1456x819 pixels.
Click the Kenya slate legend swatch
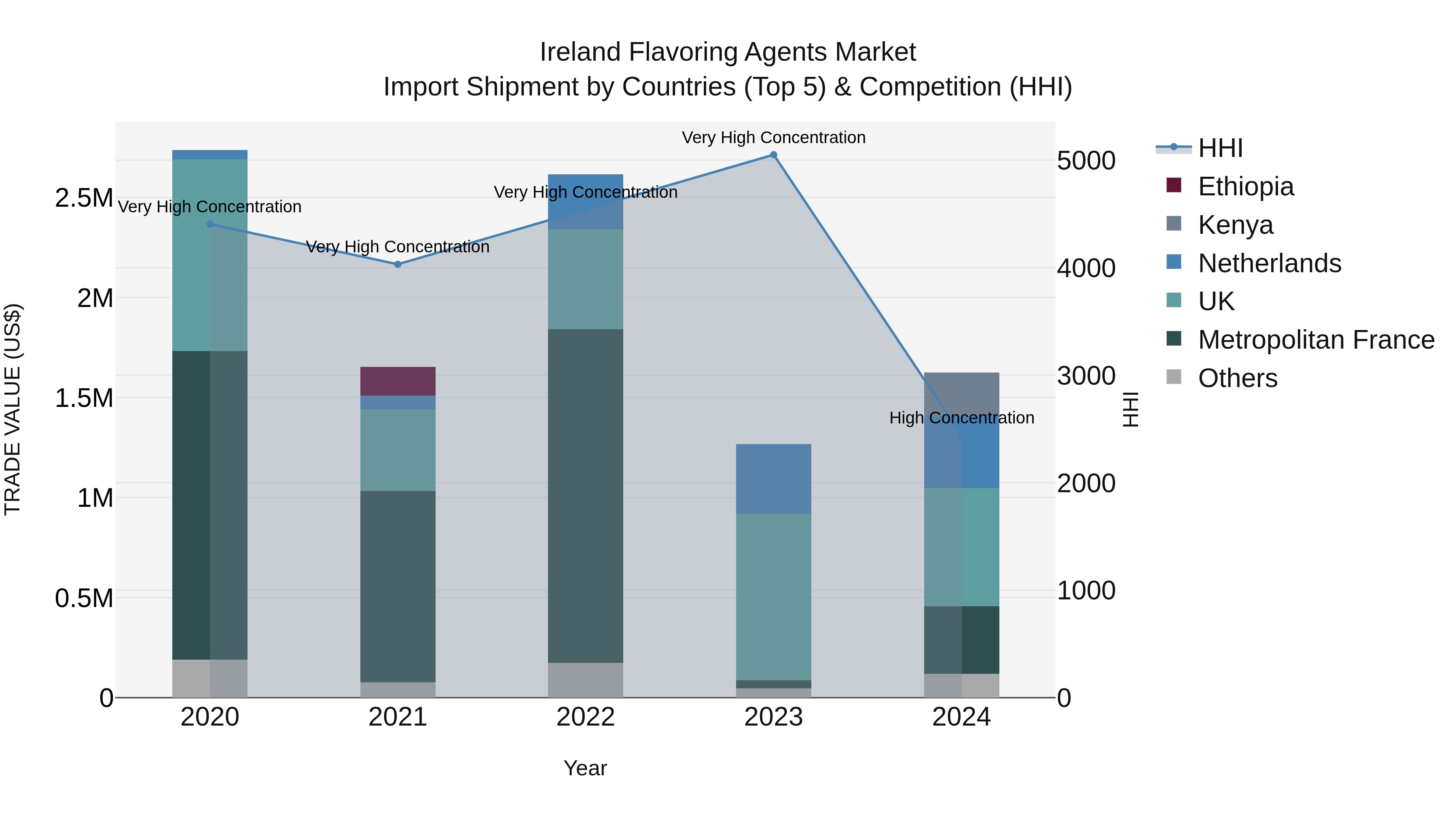[x=1174, y=223]
